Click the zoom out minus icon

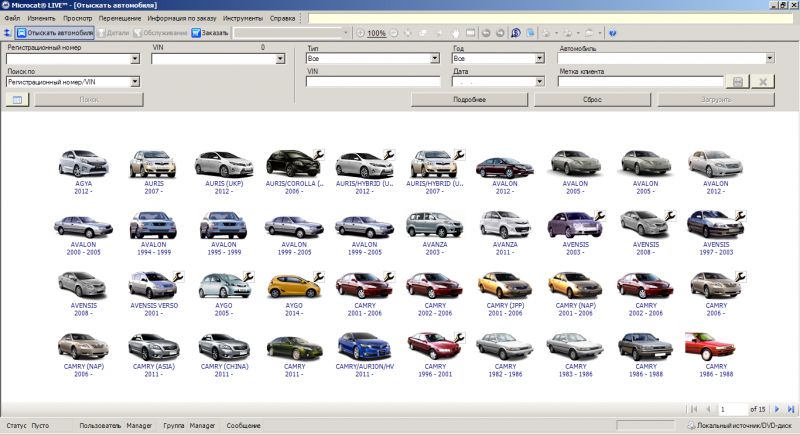point(394,33)
